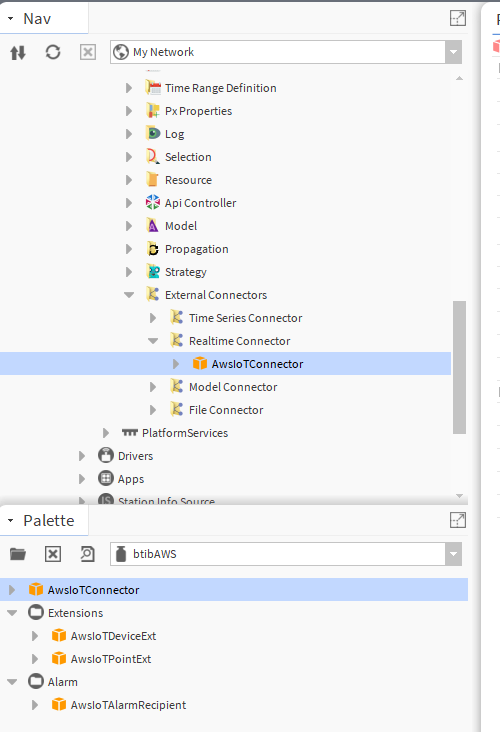Expand the Time Series Connector node

(x=153, y=318)
